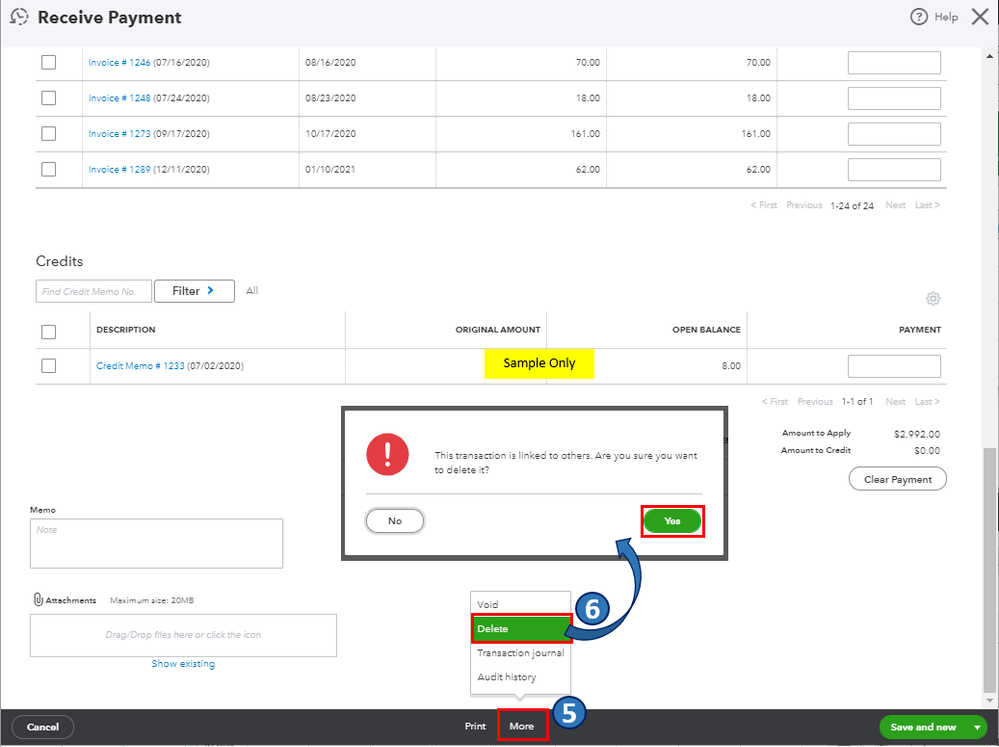999x747 pixels.
Task: Tick the checkbox for Invoice # 1248
Action: point(48,98)
